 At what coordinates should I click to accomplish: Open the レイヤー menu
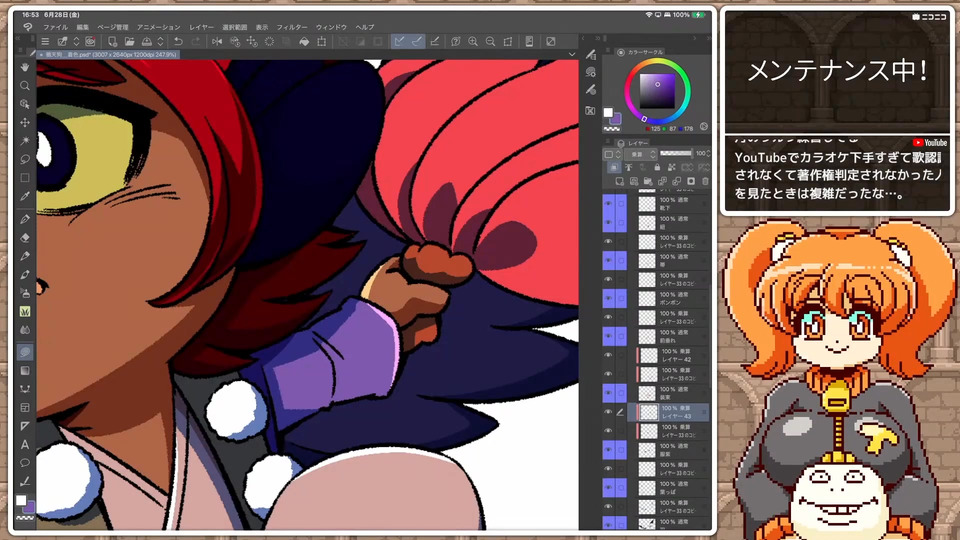(201, 27)
